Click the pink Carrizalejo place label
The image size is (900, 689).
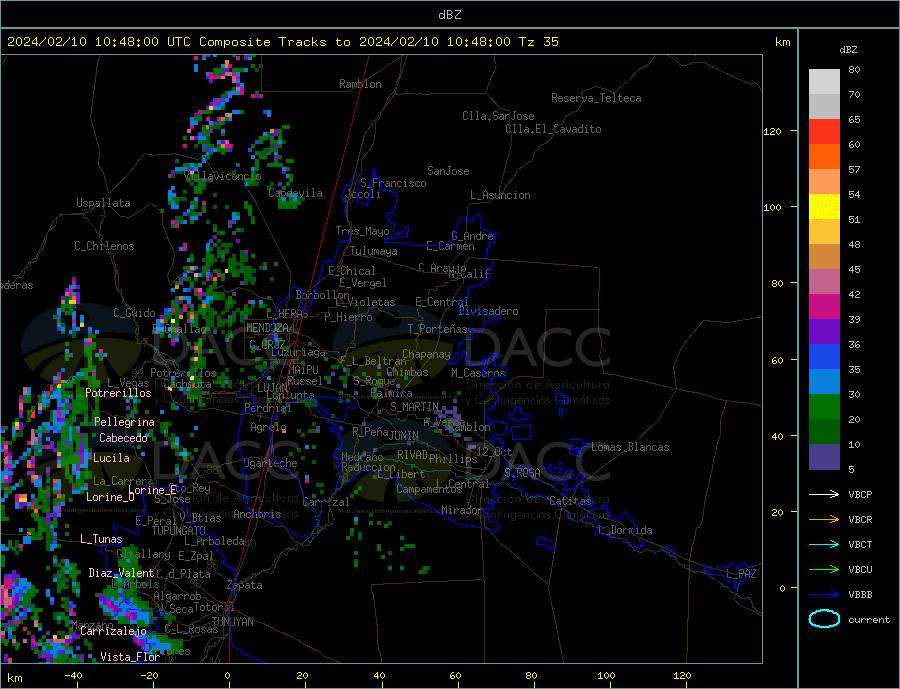tap(113, 631)
